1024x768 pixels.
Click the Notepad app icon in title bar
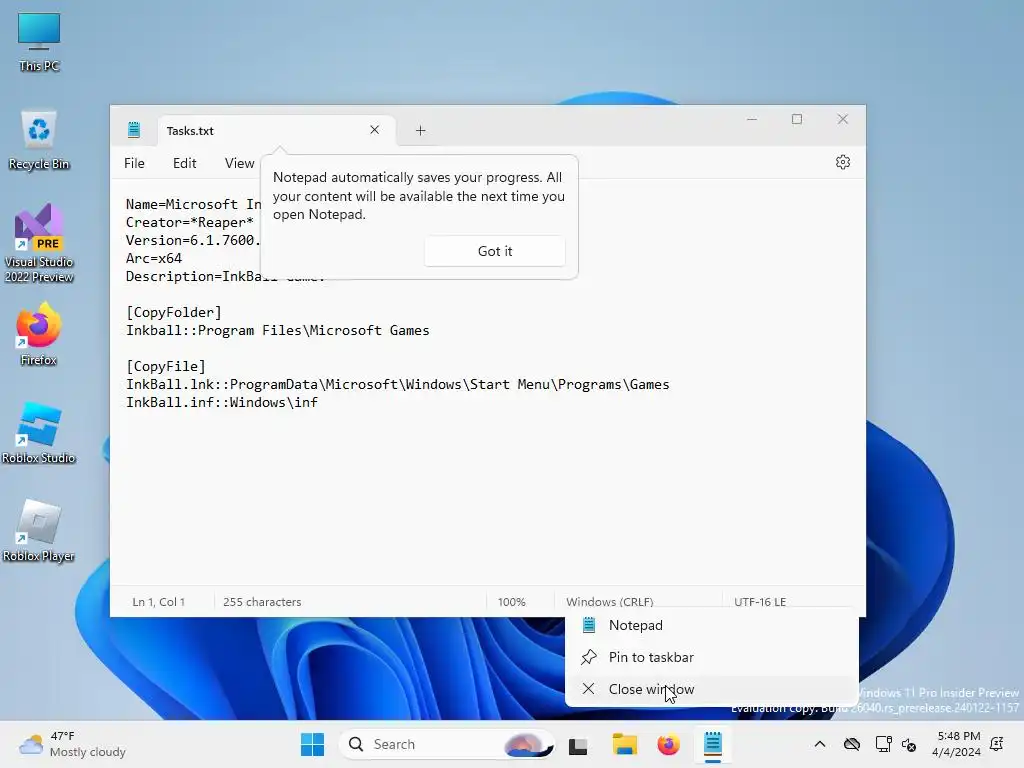134,130
